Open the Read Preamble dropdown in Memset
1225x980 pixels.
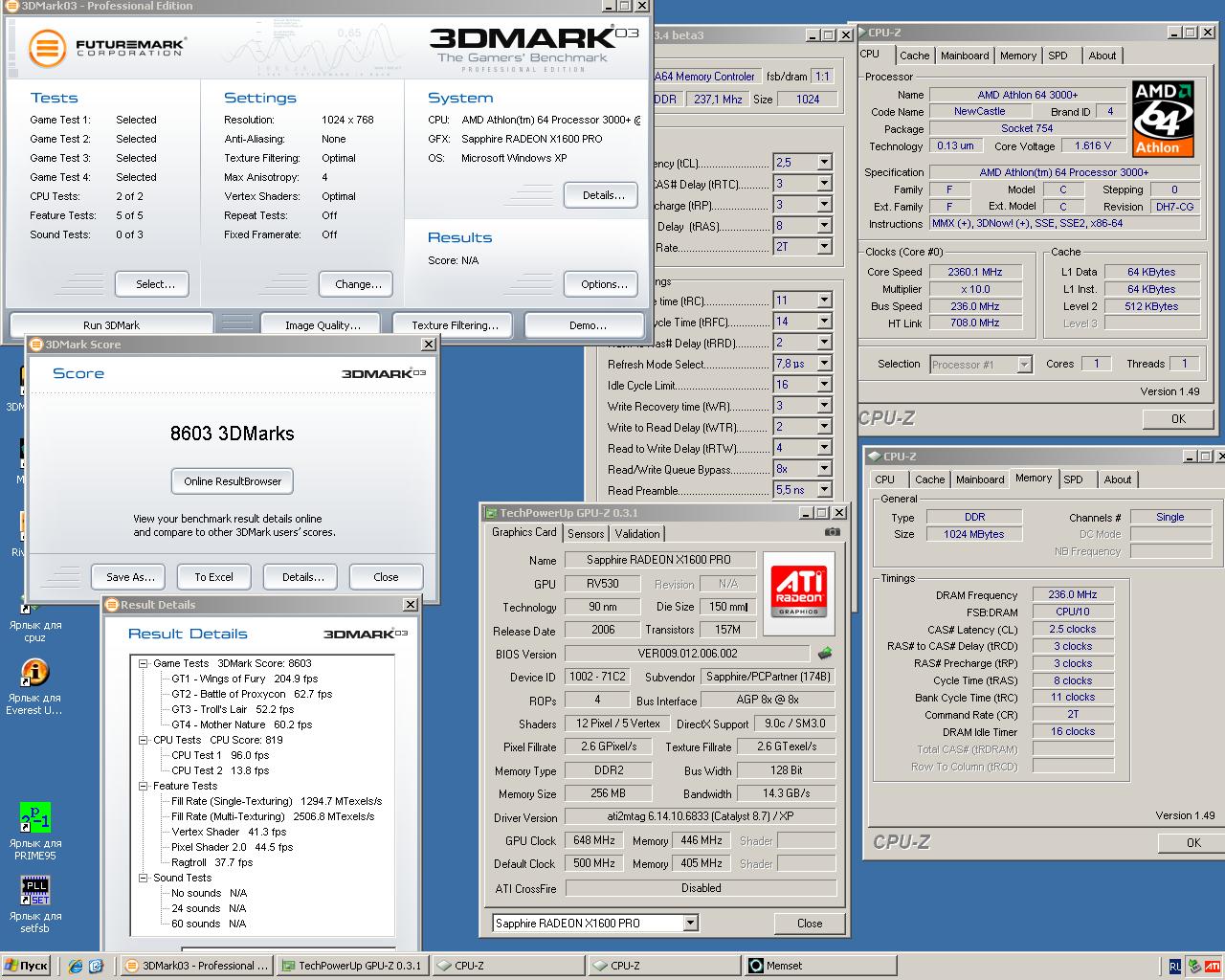pyautogui.click(x=823, y=490)
